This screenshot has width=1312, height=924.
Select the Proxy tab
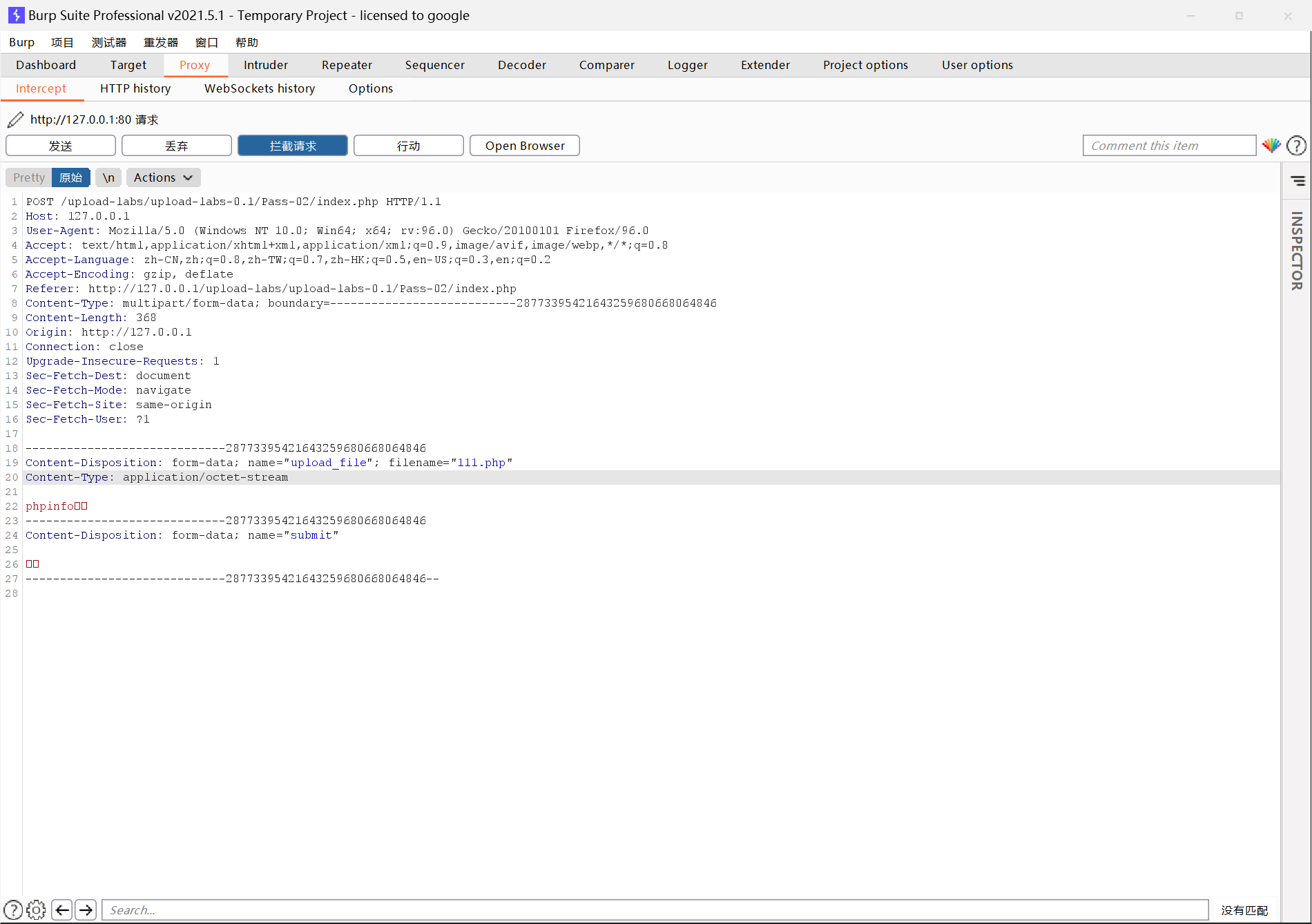pos(195,65)
